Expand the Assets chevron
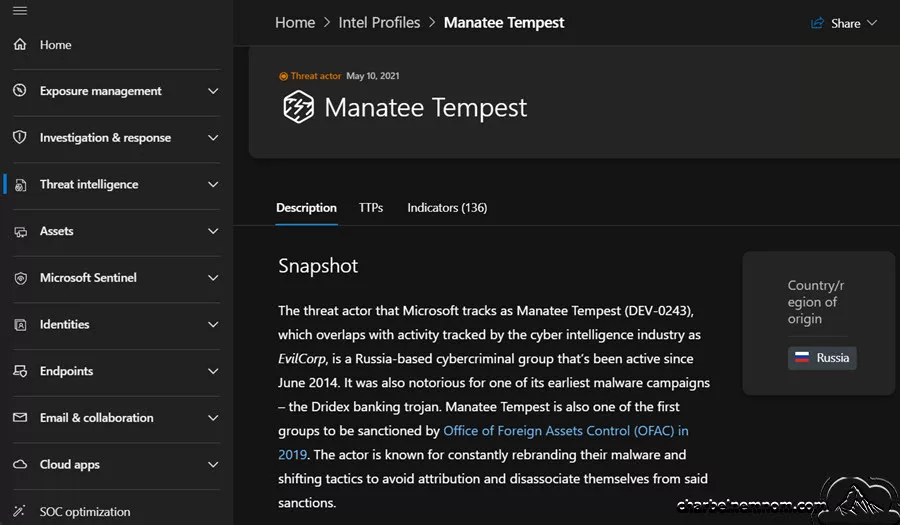 [x=213, y=231]
